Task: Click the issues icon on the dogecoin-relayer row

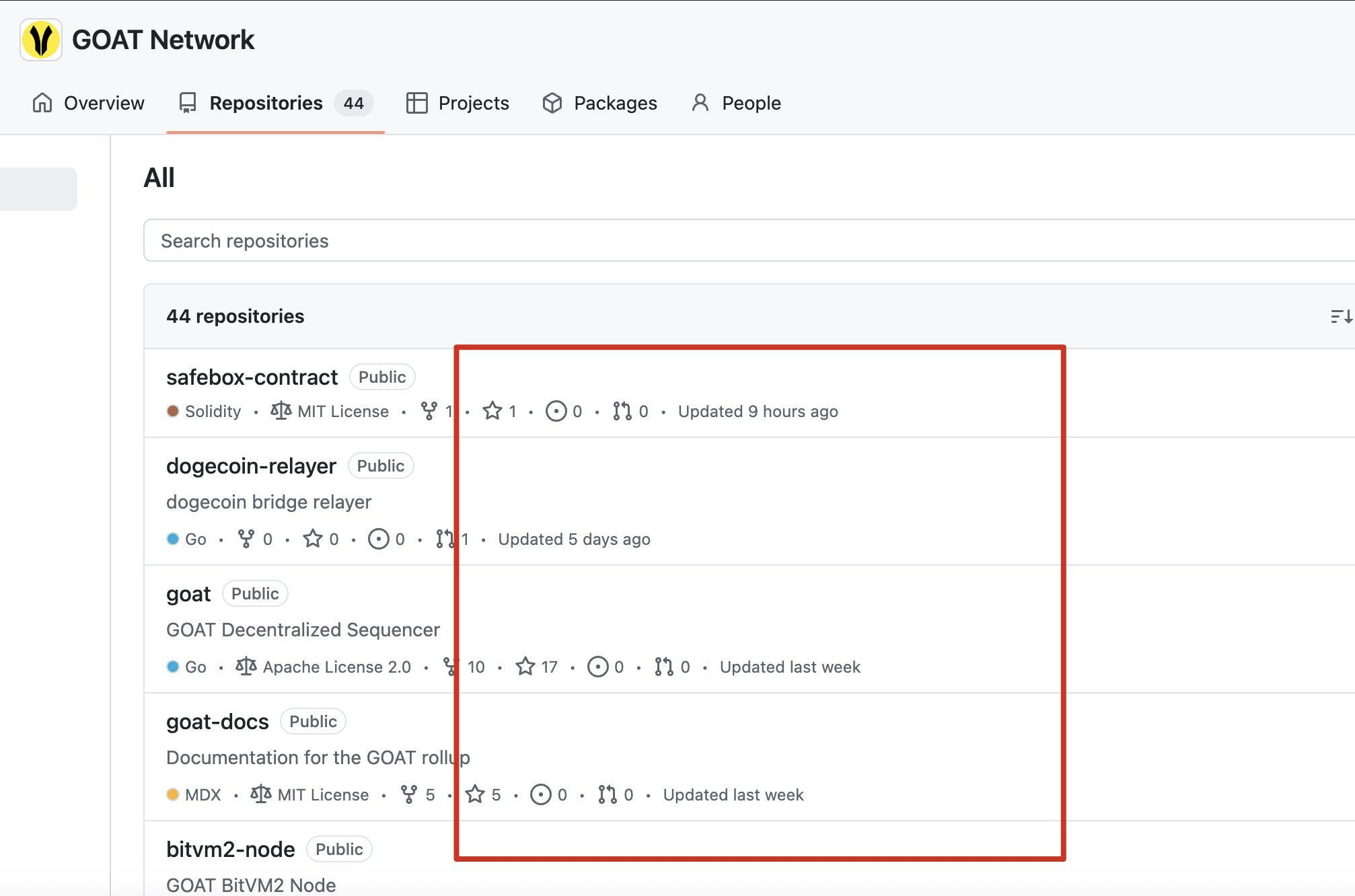Action: 378,539
